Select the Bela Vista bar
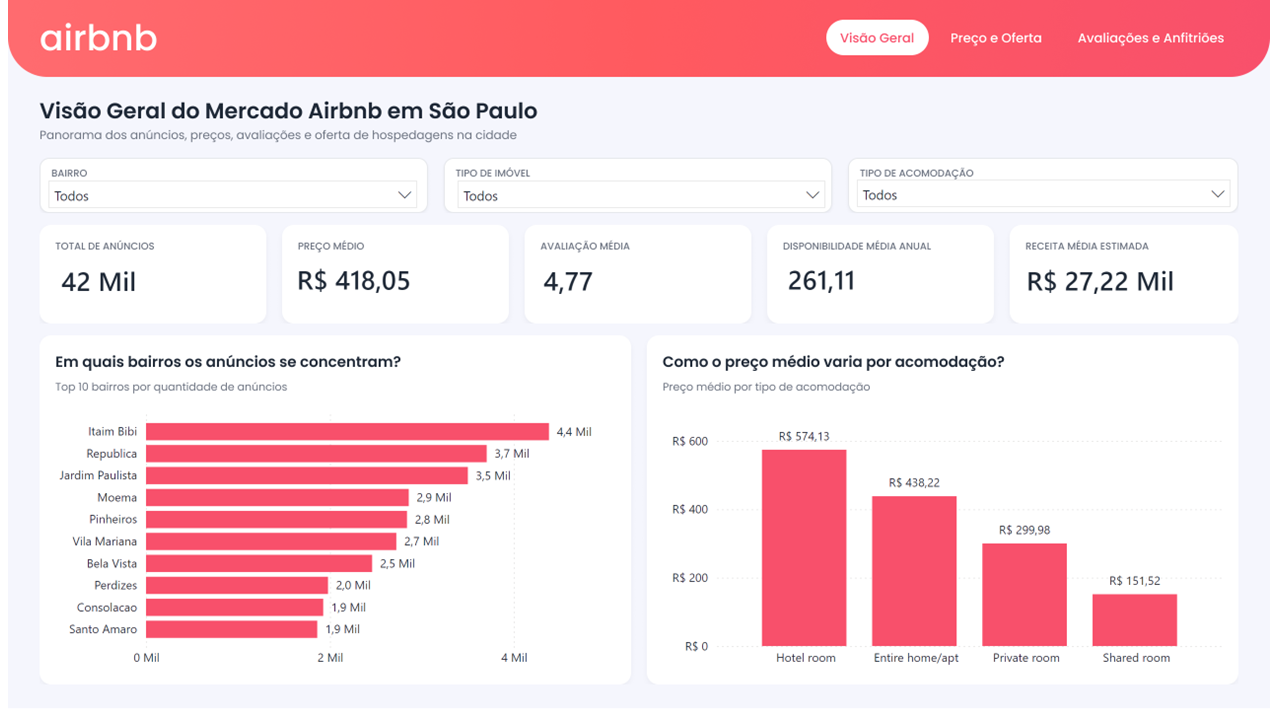1280x720 pixels. click(259, 563)
